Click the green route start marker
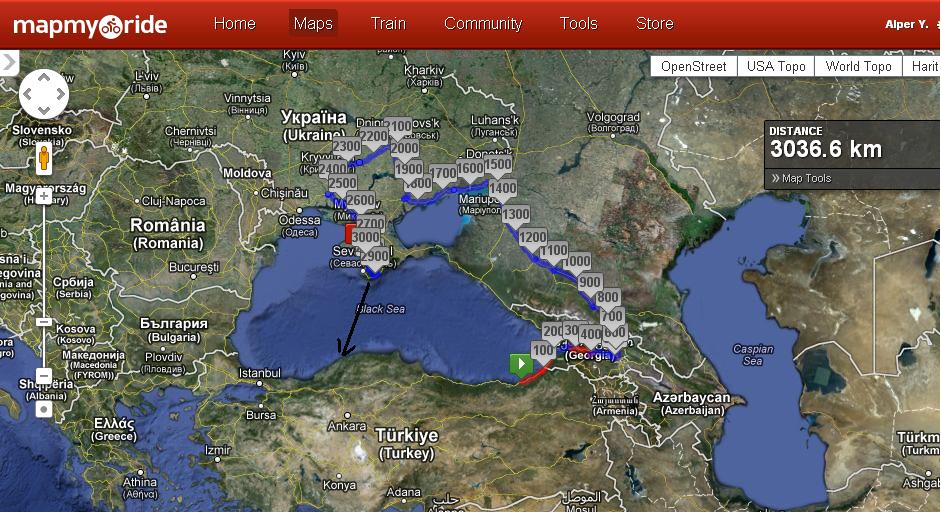This screenshot has width=941, height=512. pyautogui.click(x=521, y=364)
